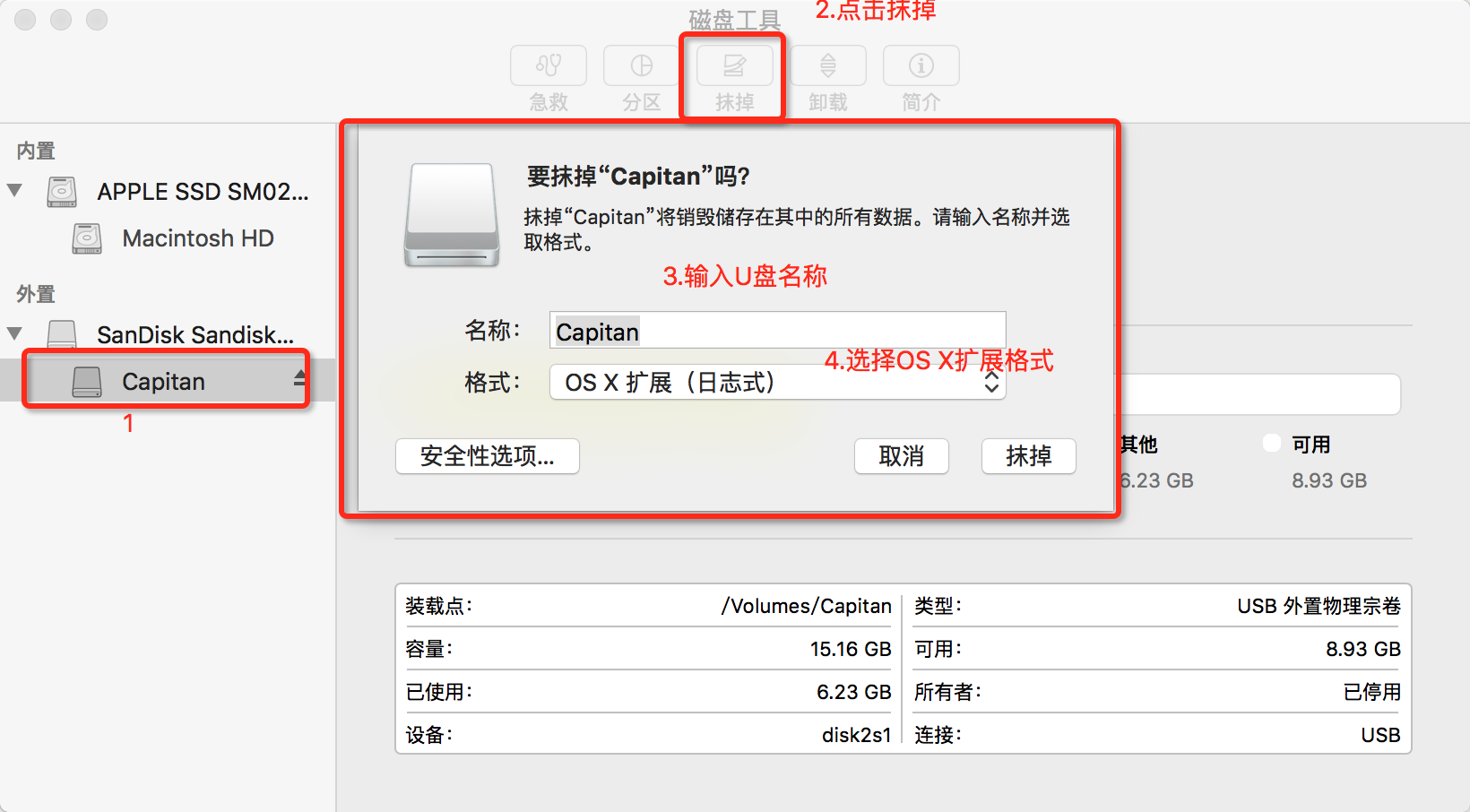
Task: Click the Info (简介) toolbar icon
Action: tap(921, 65)
